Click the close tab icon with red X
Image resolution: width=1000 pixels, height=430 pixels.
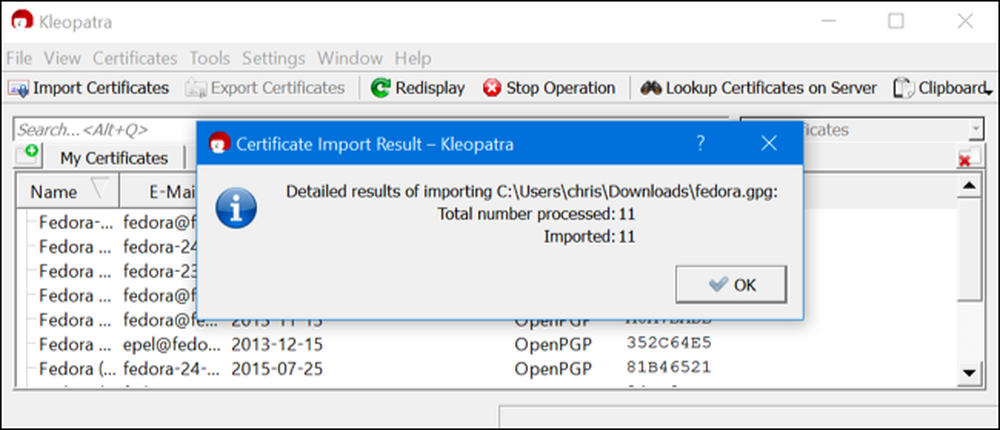[968, 156]
